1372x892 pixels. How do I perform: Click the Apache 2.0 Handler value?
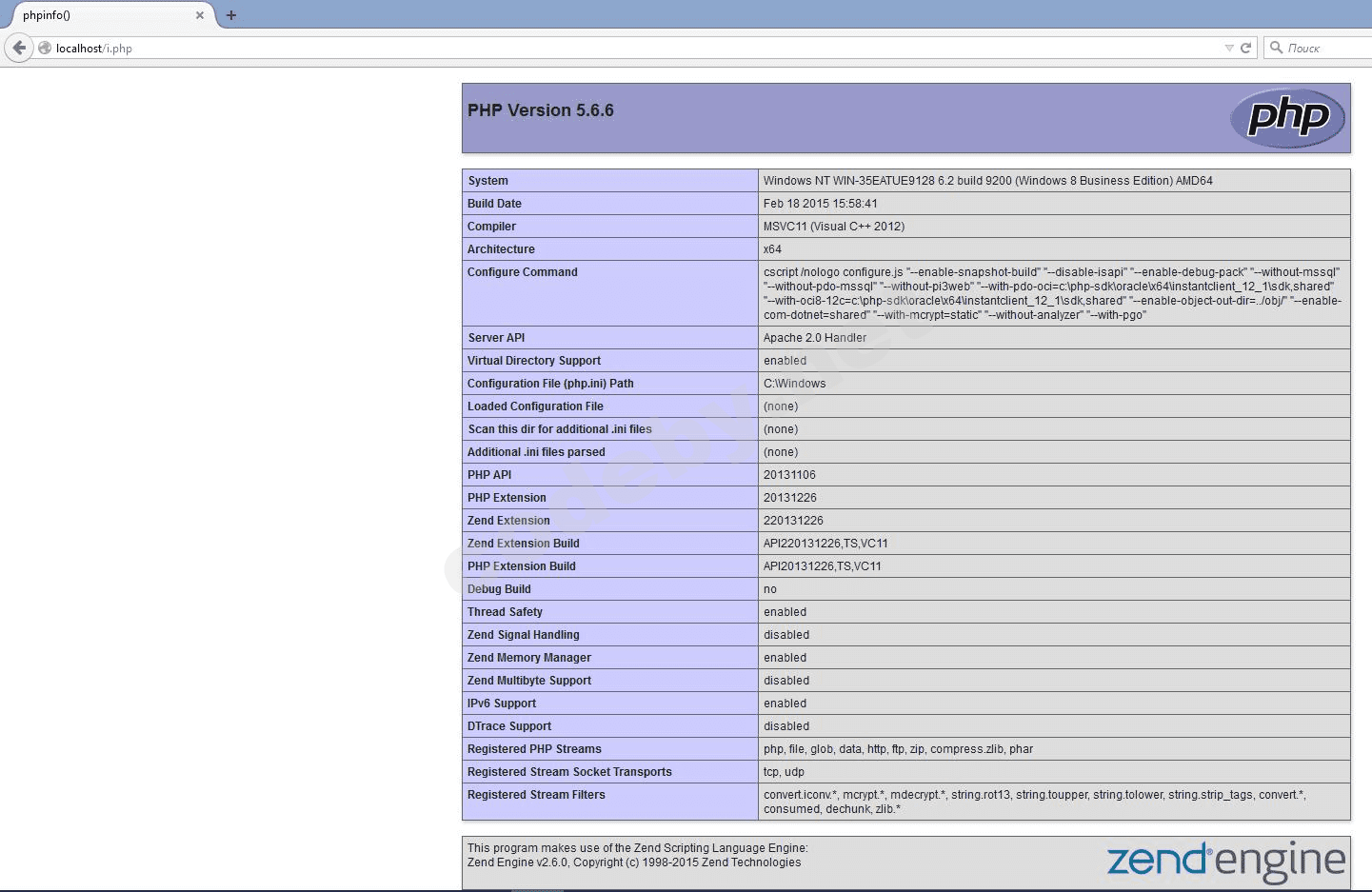[x=815, y=338]
